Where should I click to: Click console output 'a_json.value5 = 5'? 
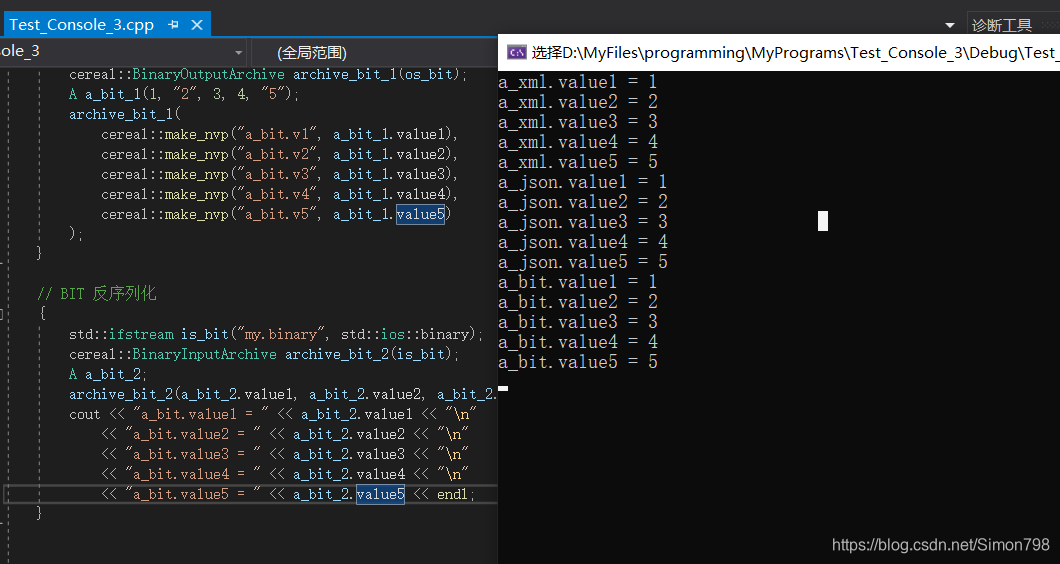click(x=583, y=262)
